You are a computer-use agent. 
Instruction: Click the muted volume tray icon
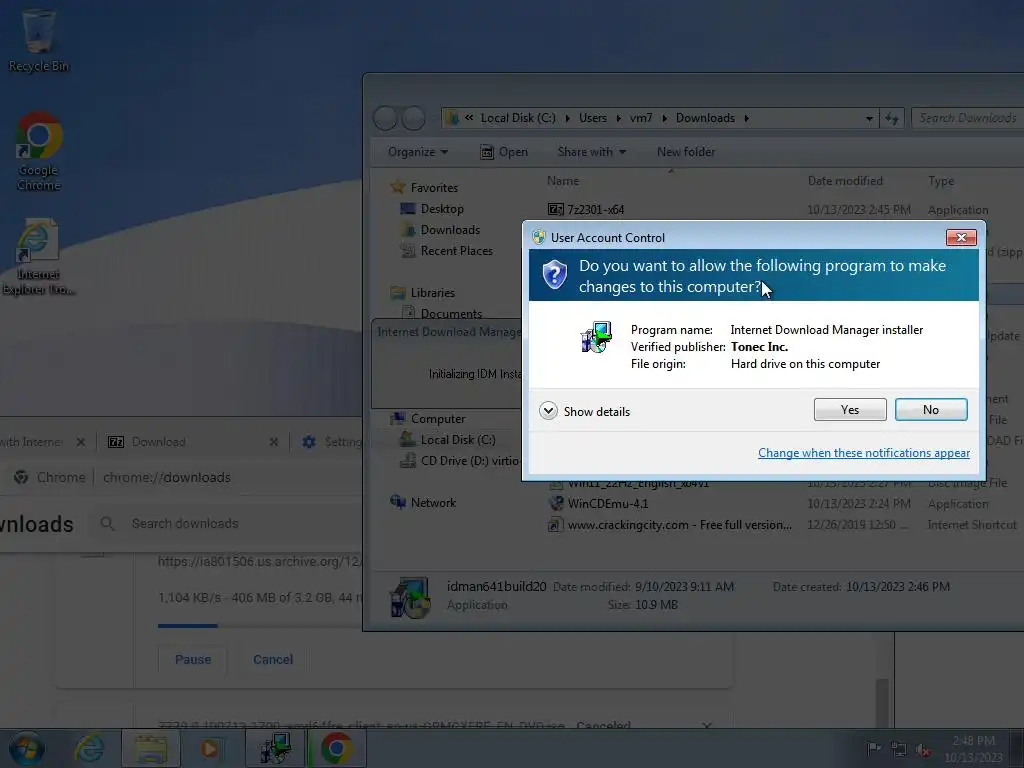pos(923,750)
